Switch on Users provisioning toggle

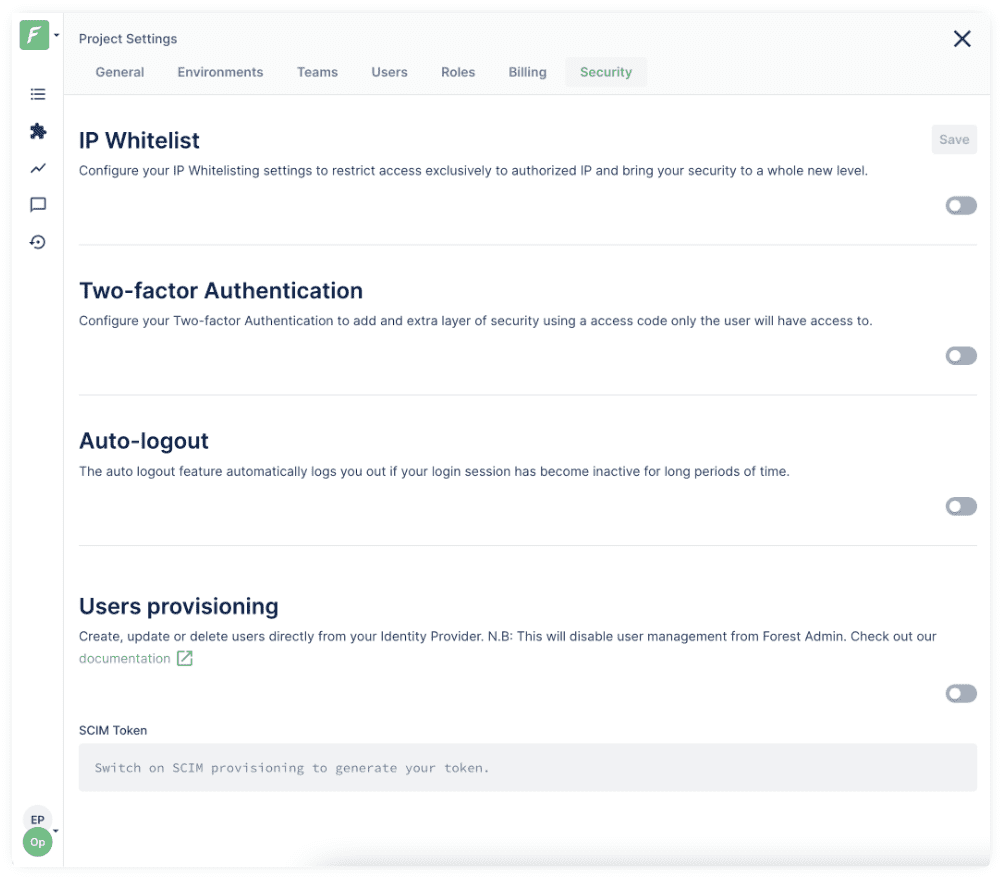click(960, 694)
